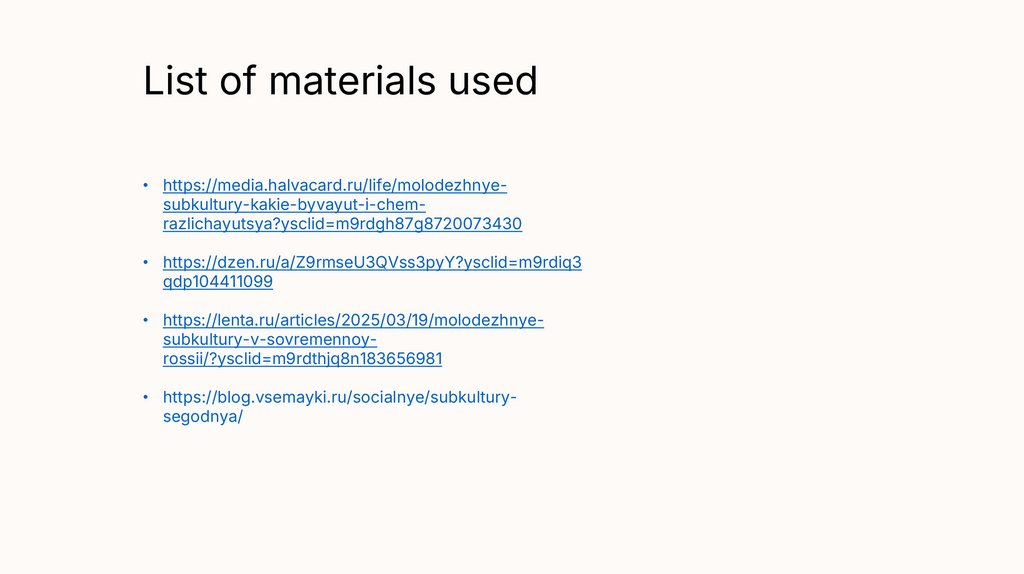Click the 'qdp104411099' link line
Image resolution: width=1024 pixels, height=574 pixels.
pos(217,282)
